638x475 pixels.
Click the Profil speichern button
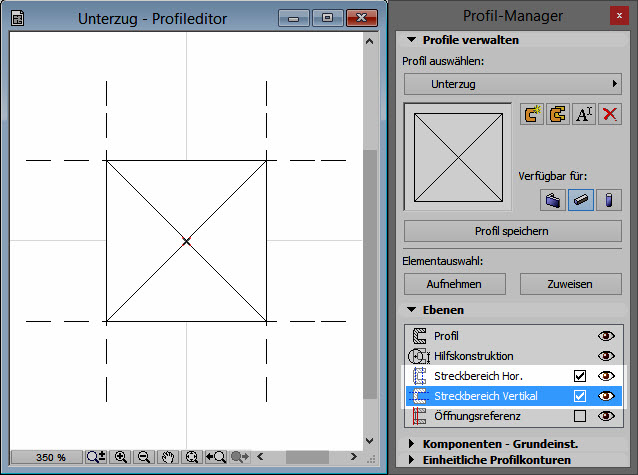tap(513, 231)
